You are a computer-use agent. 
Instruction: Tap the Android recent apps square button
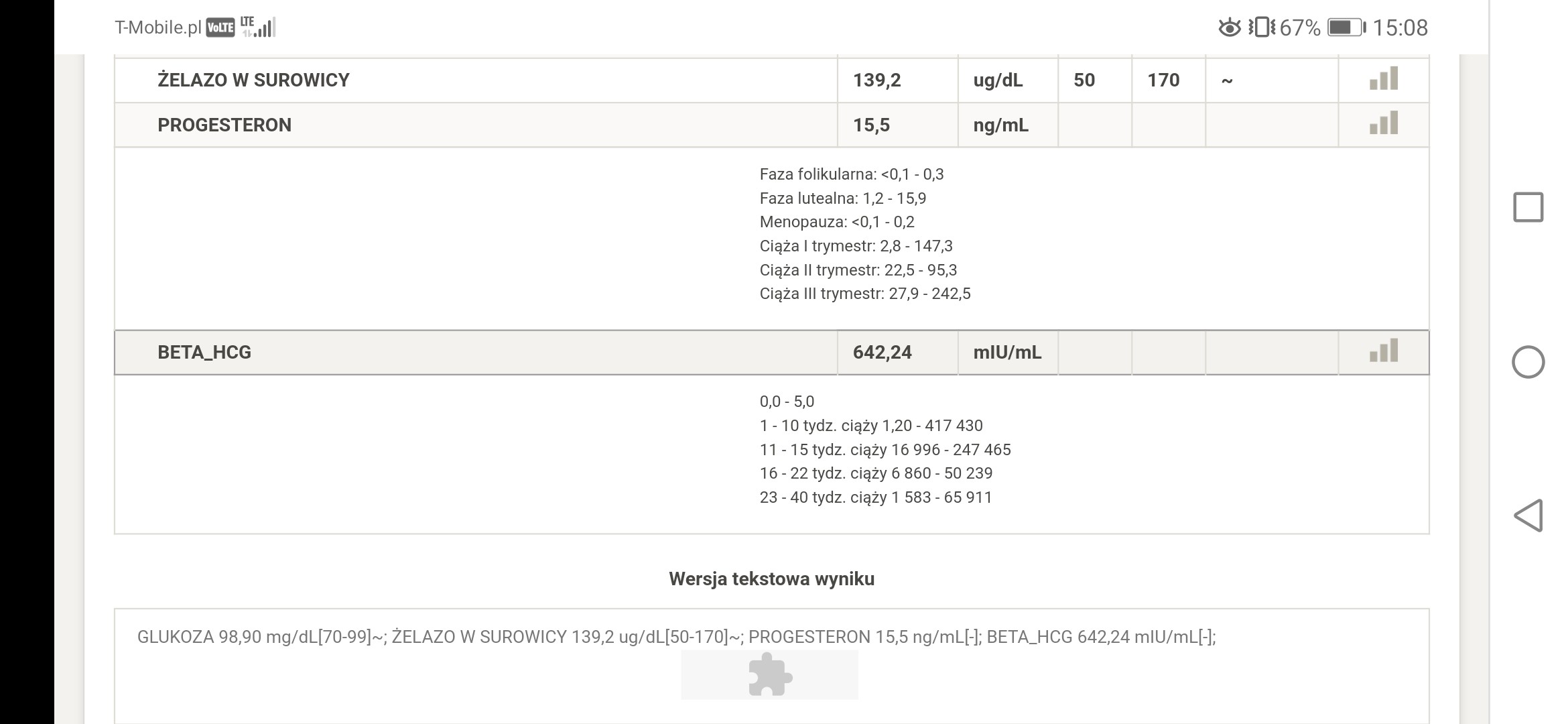[x=1528, y=207]
